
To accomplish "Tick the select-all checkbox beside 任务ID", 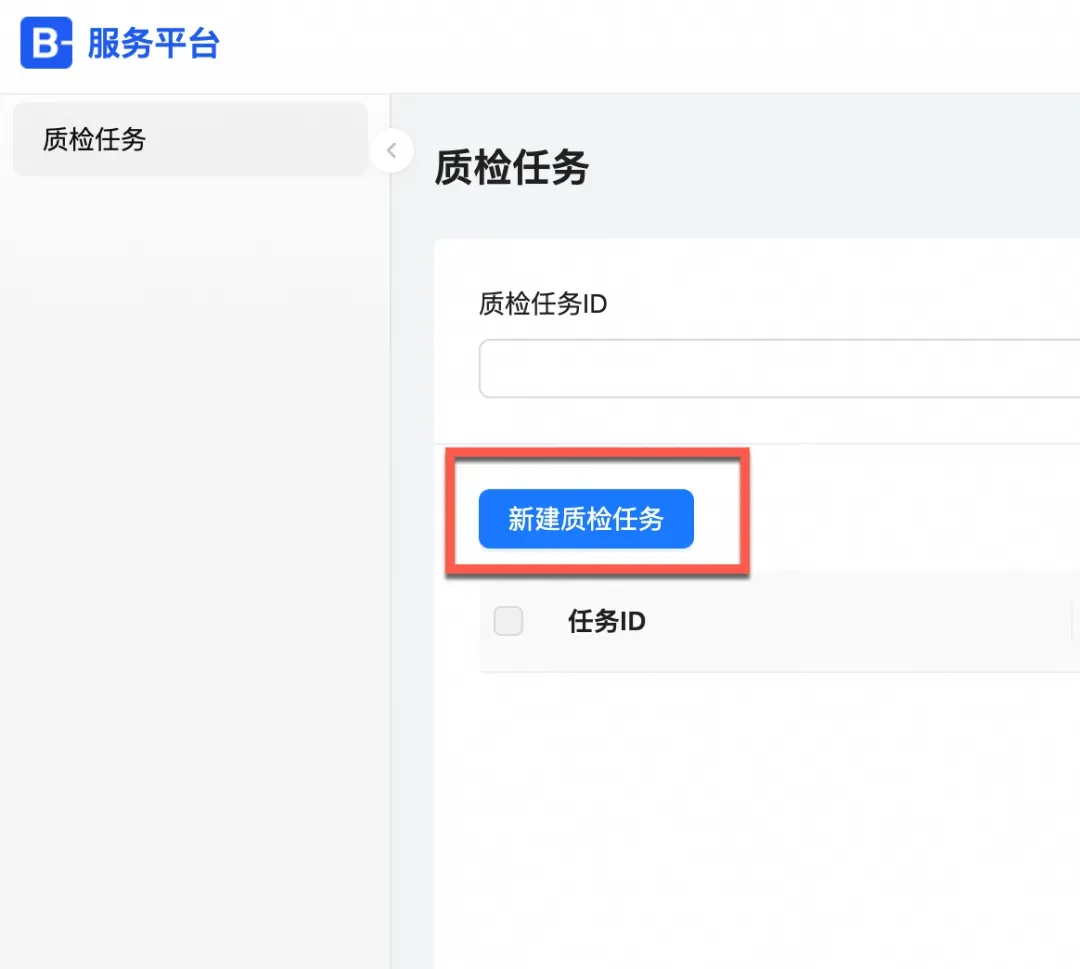I will click(x=509, y=621).
